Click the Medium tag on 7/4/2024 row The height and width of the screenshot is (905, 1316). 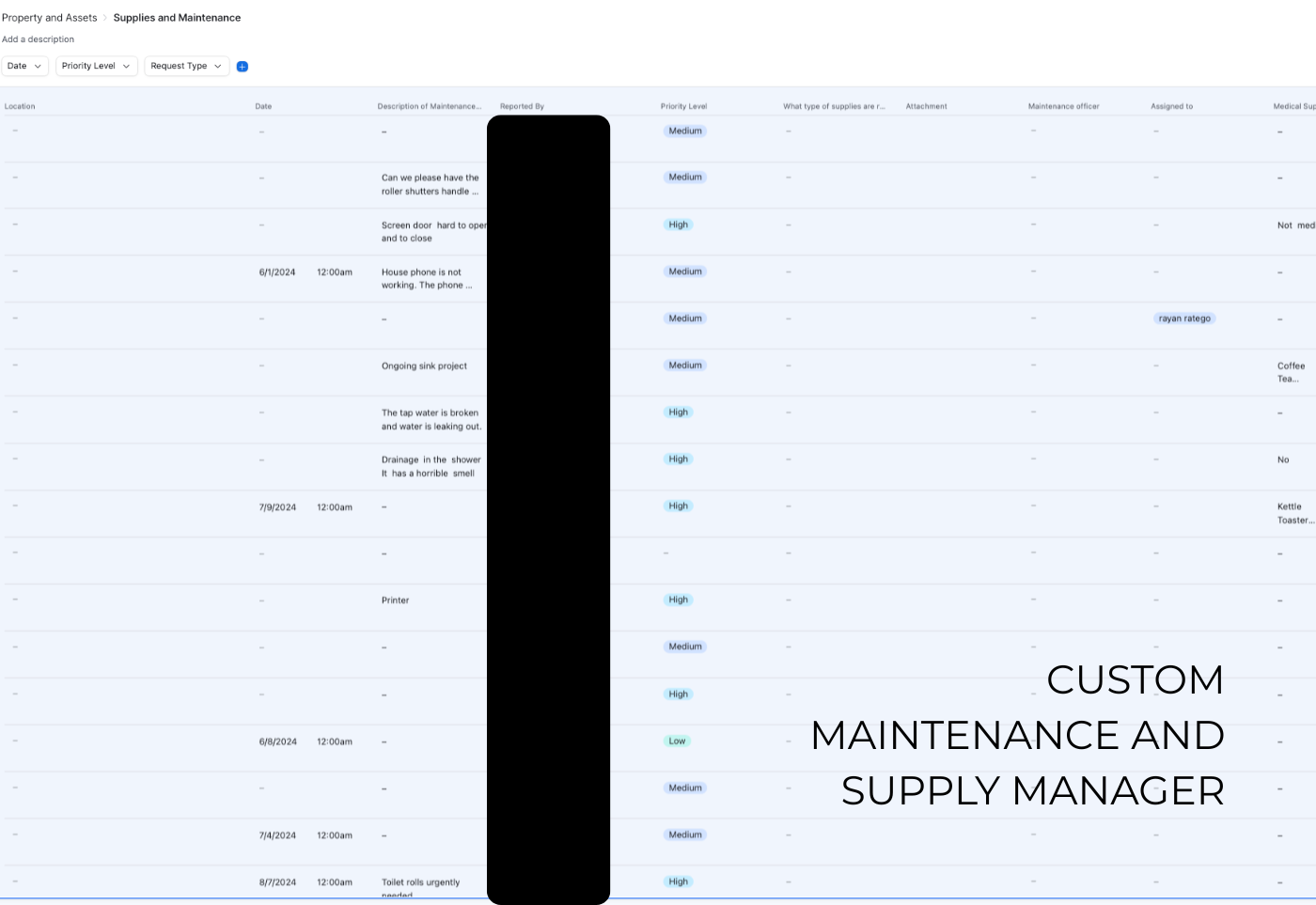(684, 835)
